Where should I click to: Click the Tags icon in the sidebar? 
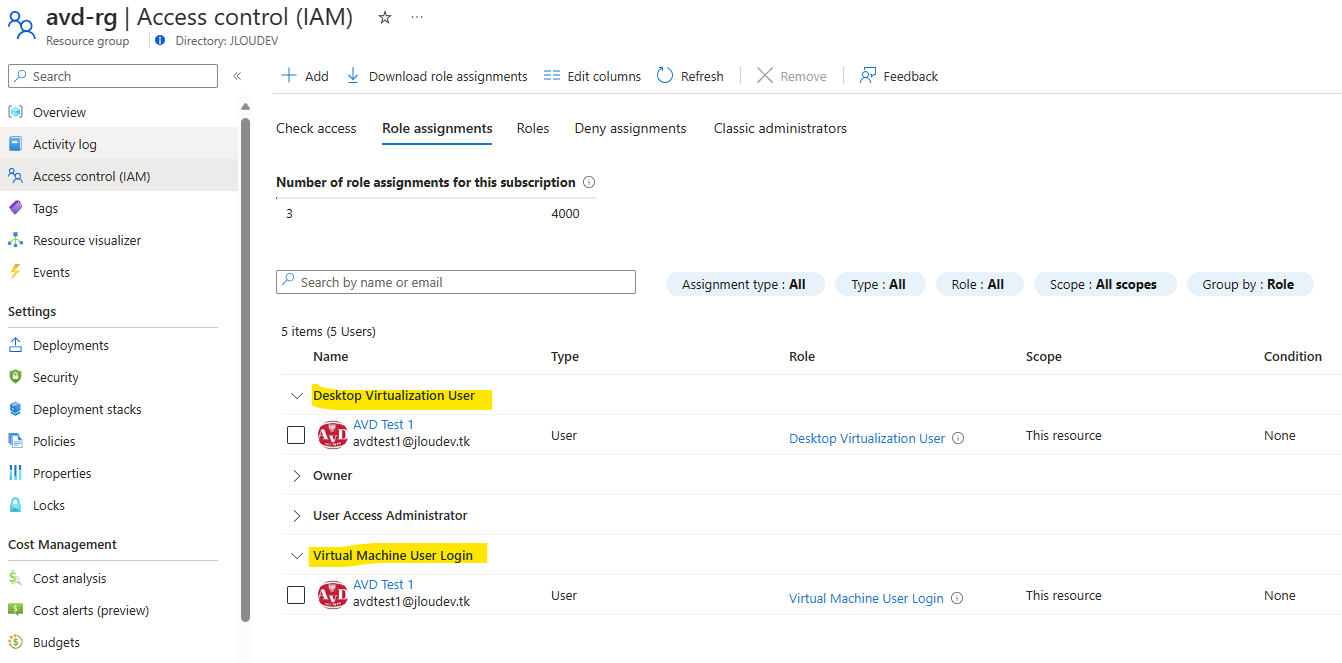[x=15, y=208]
